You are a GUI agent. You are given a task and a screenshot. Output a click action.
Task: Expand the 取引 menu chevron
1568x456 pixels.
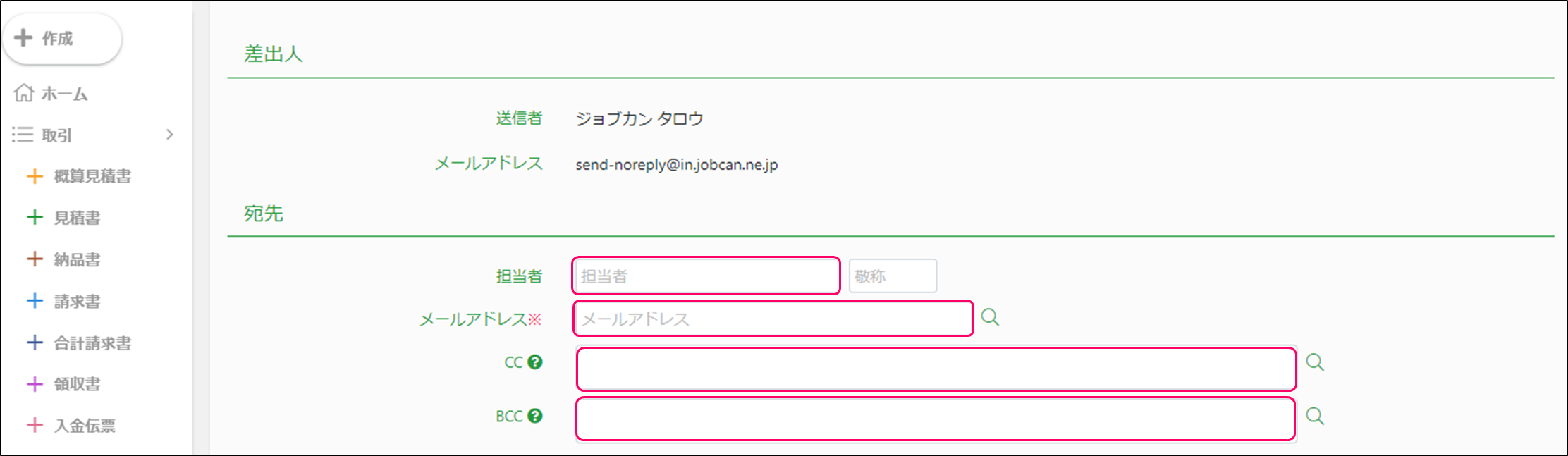click(169, 135)
